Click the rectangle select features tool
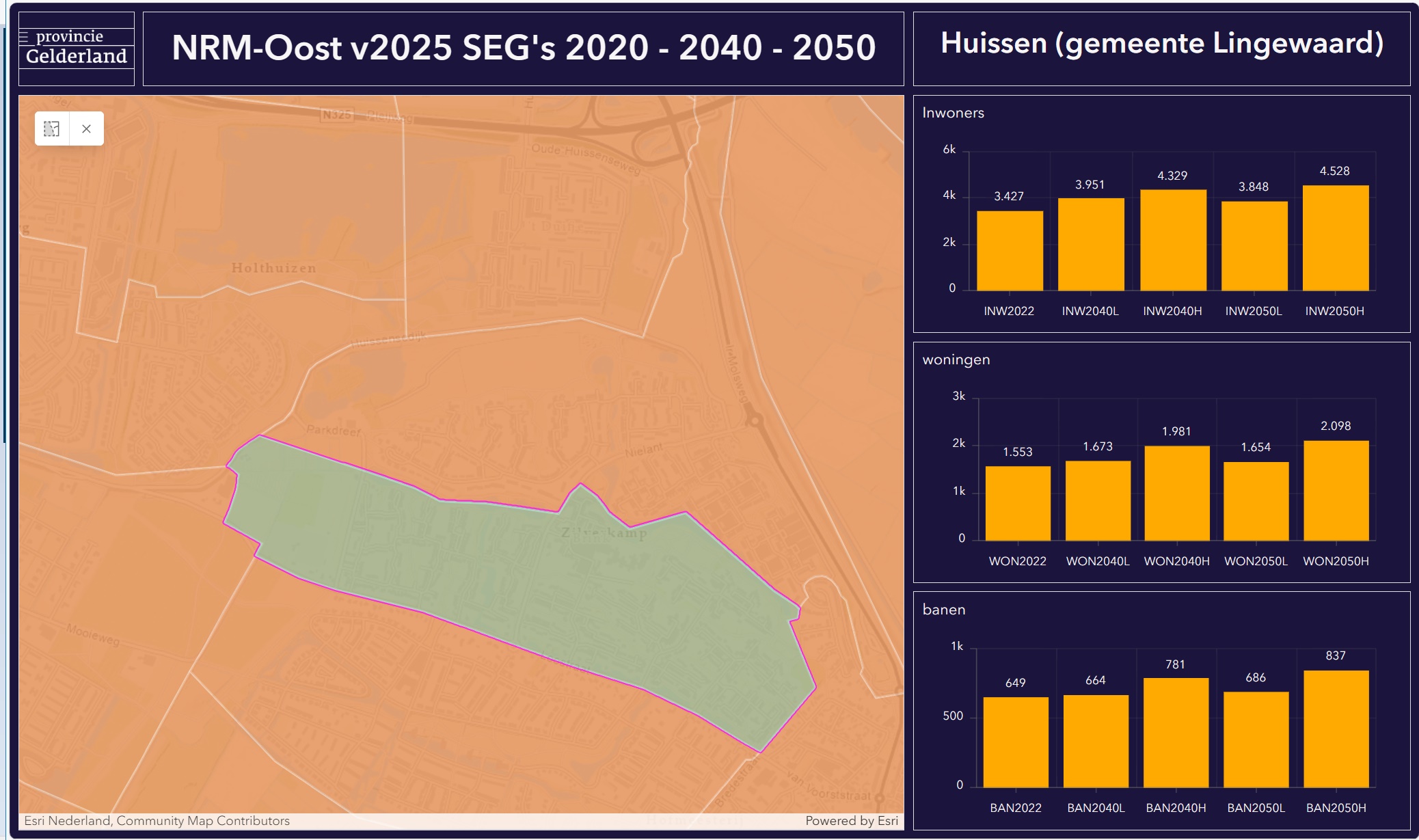Screen dimensions: 1419x840 (x=52, y=128)
